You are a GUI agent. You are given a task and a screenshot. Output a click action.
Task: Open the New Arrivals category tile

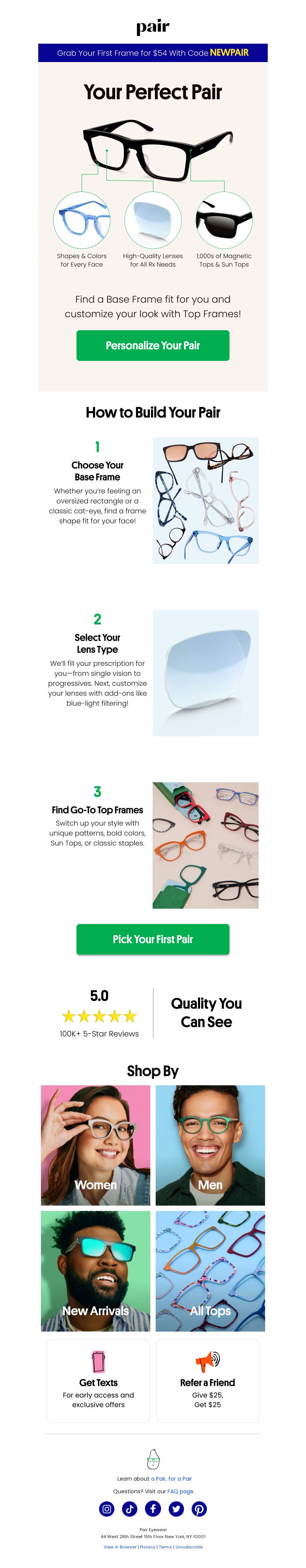96,1271
